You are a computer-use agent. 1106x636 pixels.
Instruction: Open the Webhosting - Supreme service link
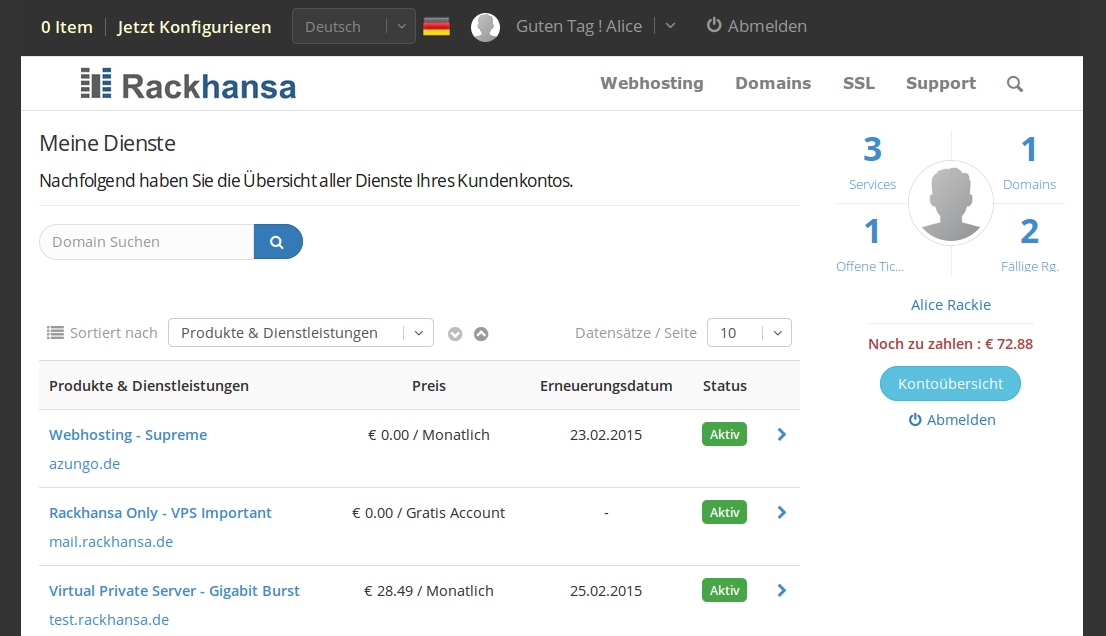(x=128, y=435)
